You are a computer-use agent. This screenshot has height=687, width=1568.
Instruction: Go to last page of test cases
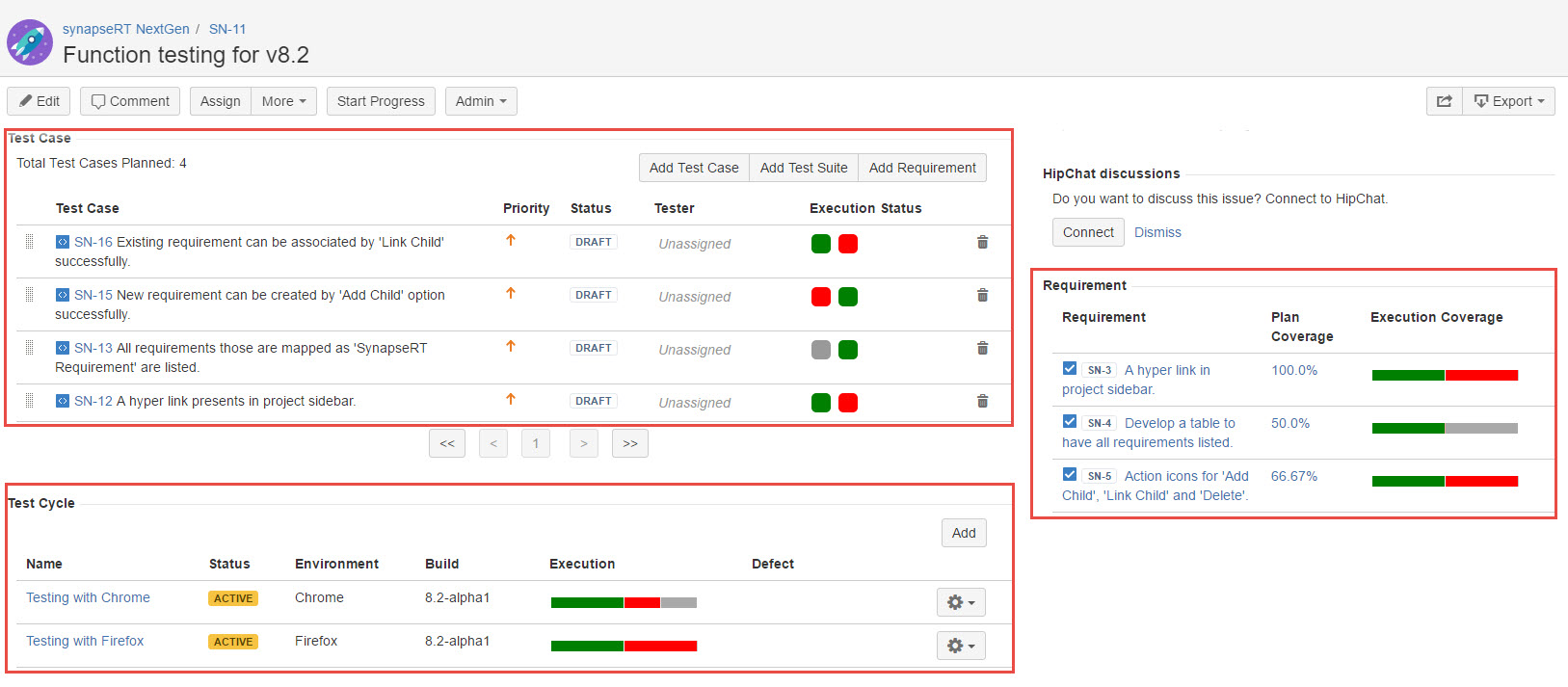click(630, 443)
